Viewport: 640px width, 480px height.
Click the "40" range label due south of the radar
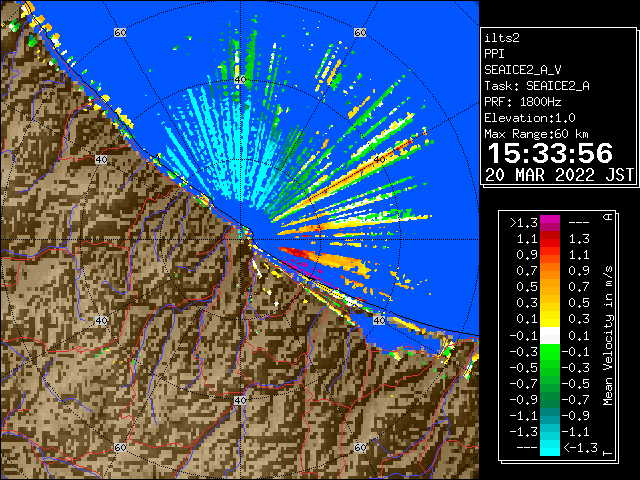tap(240, 400)
